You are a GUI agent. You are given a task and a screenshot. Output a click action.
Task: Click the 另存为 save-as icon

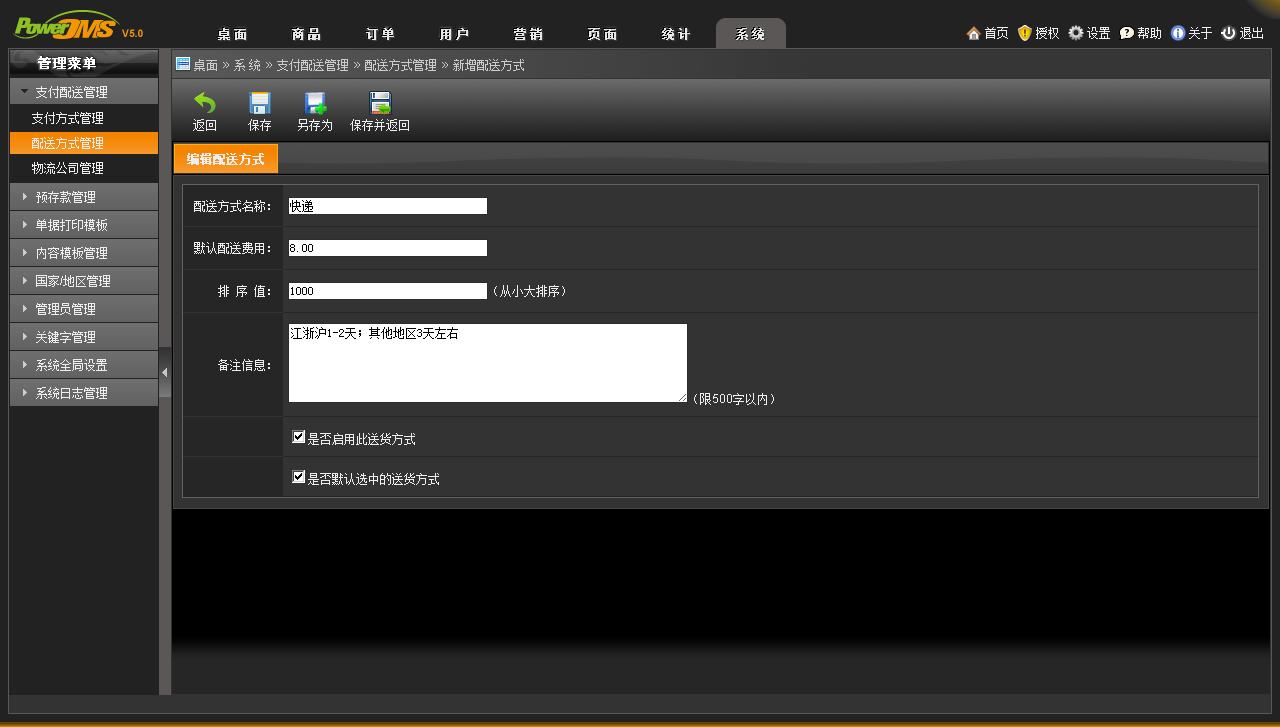pyautogui.click(x=315, y=103)
